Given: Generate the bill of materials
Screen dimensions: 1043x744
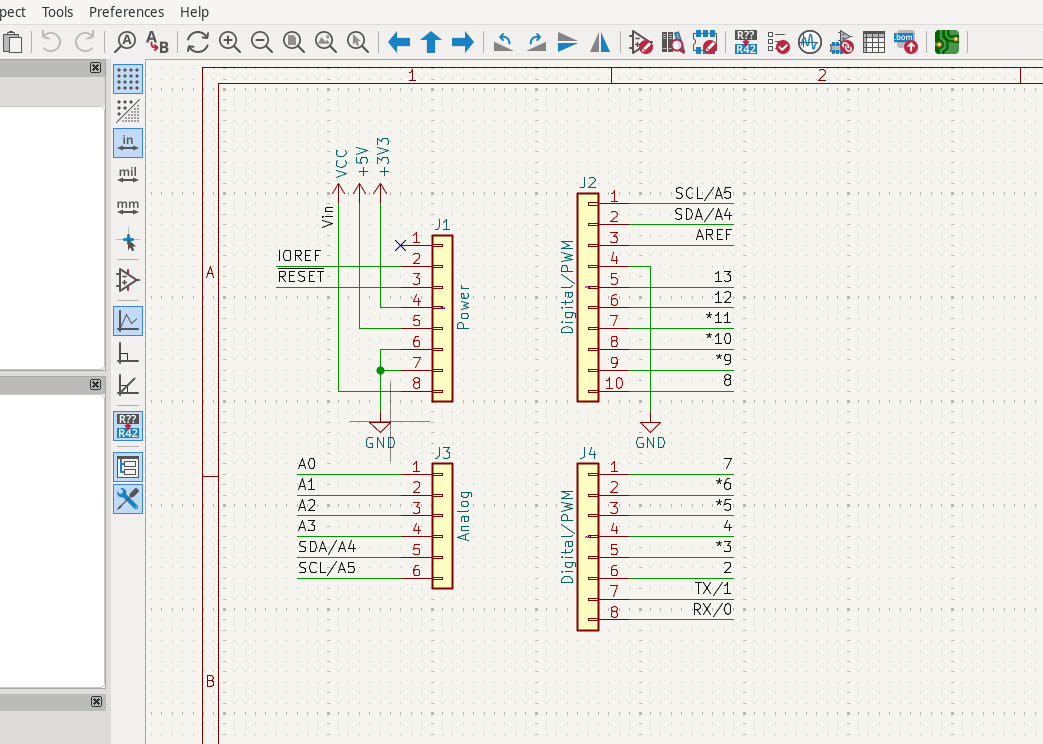Looking at the screenshot, I should click(905, 42).
